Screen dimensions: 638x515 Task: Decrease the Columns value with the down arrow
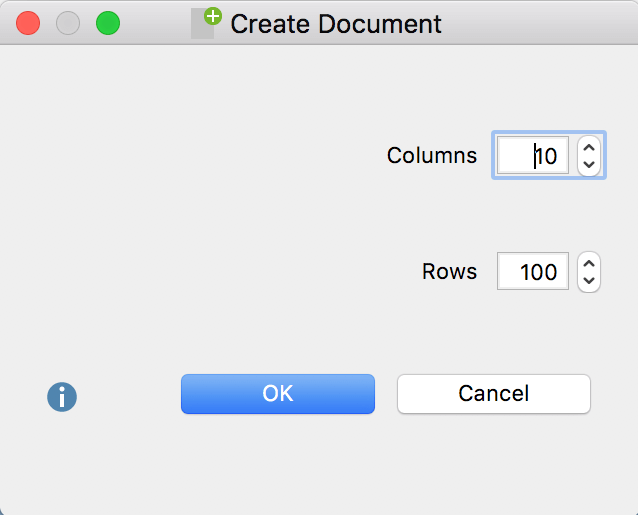pos(589,164)
